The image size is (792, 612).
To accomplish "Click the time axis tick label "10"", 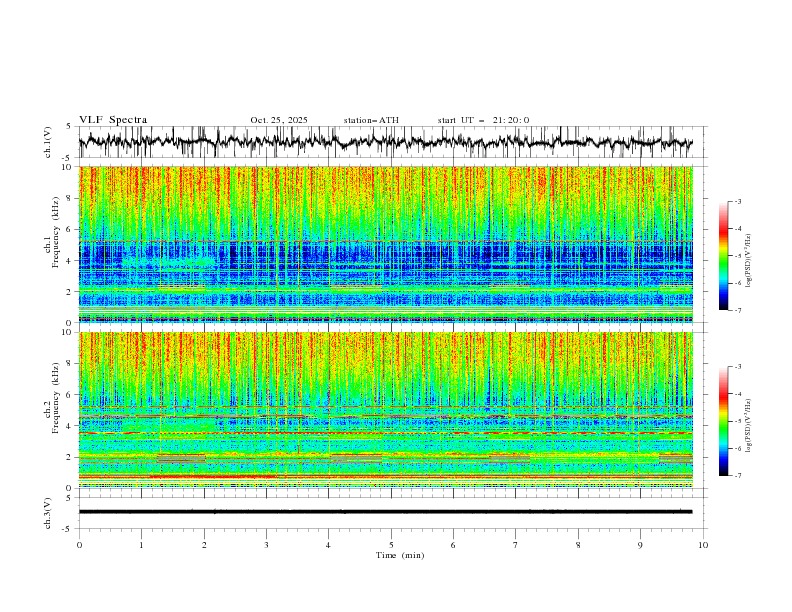I will pos(703,545).
